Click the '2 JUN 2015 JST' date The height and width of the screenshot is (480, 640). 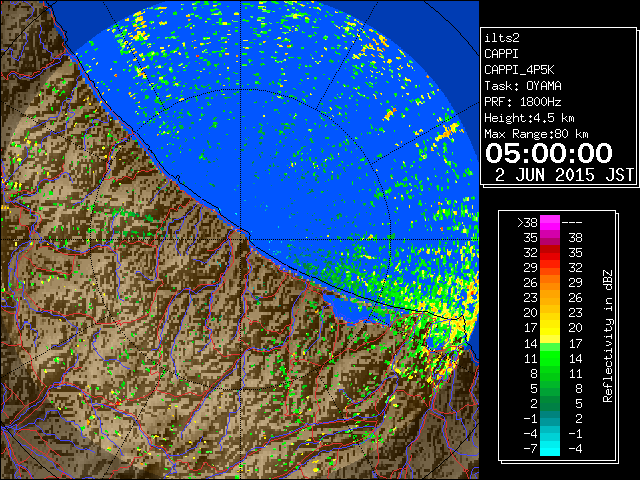564,175
